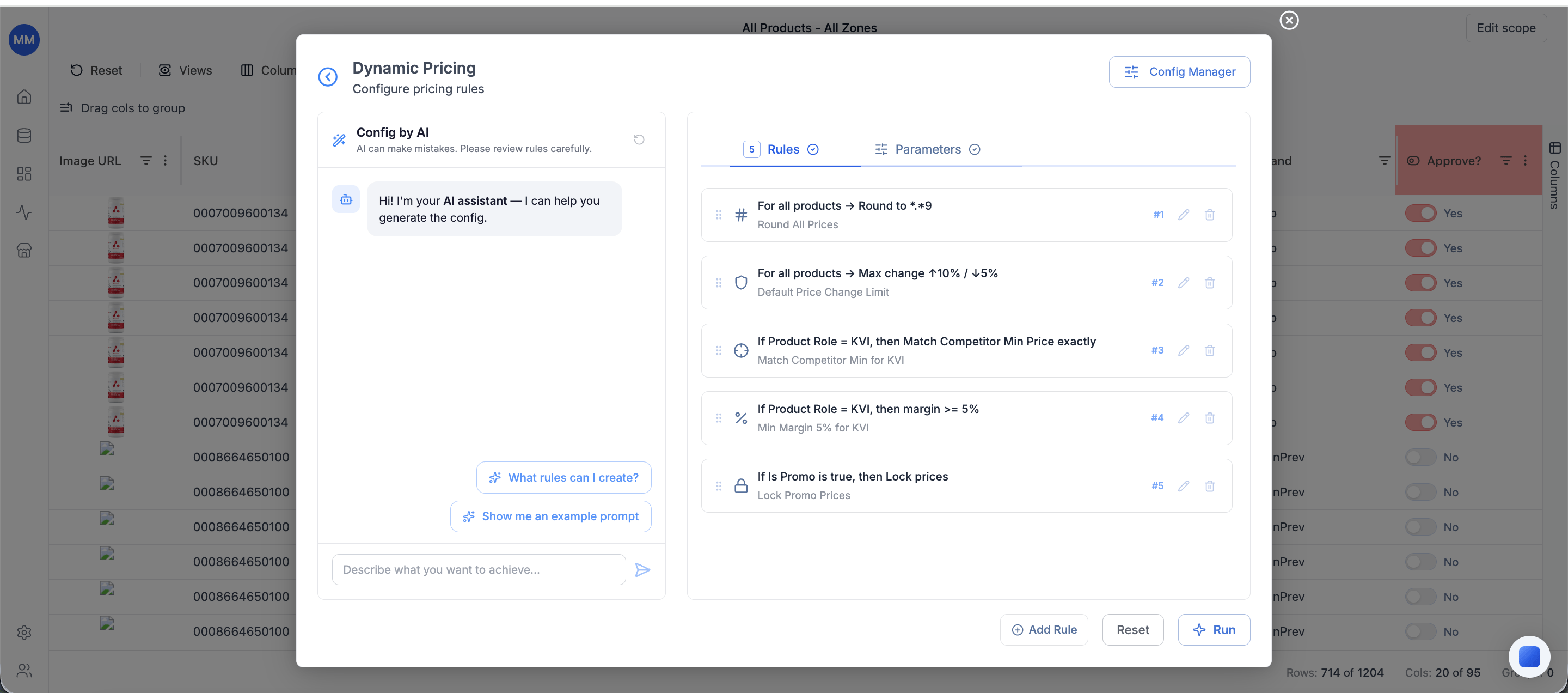This screenshot has width=1568, height=693.
Task: Edit rule #1 Round All Prices
Action: click(1183, 214)
